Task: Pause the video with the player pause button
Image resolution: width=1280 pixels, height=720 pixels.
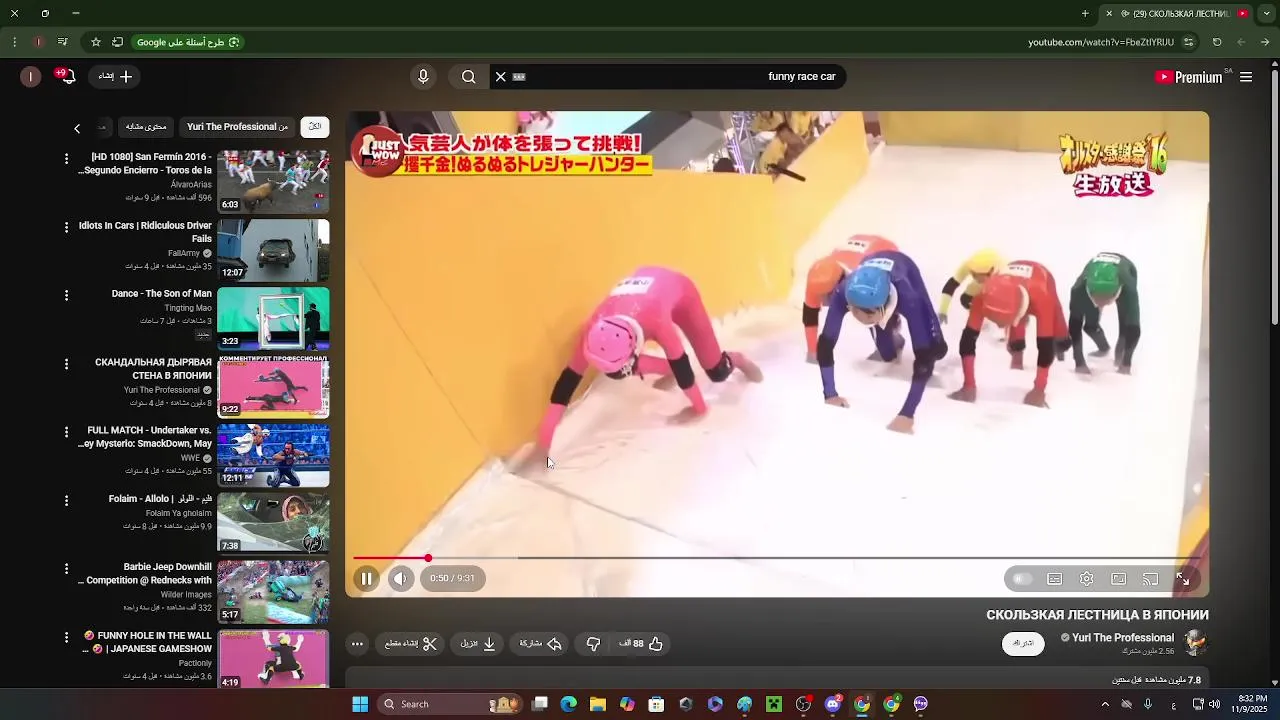Action: click(x=366, y=579)
